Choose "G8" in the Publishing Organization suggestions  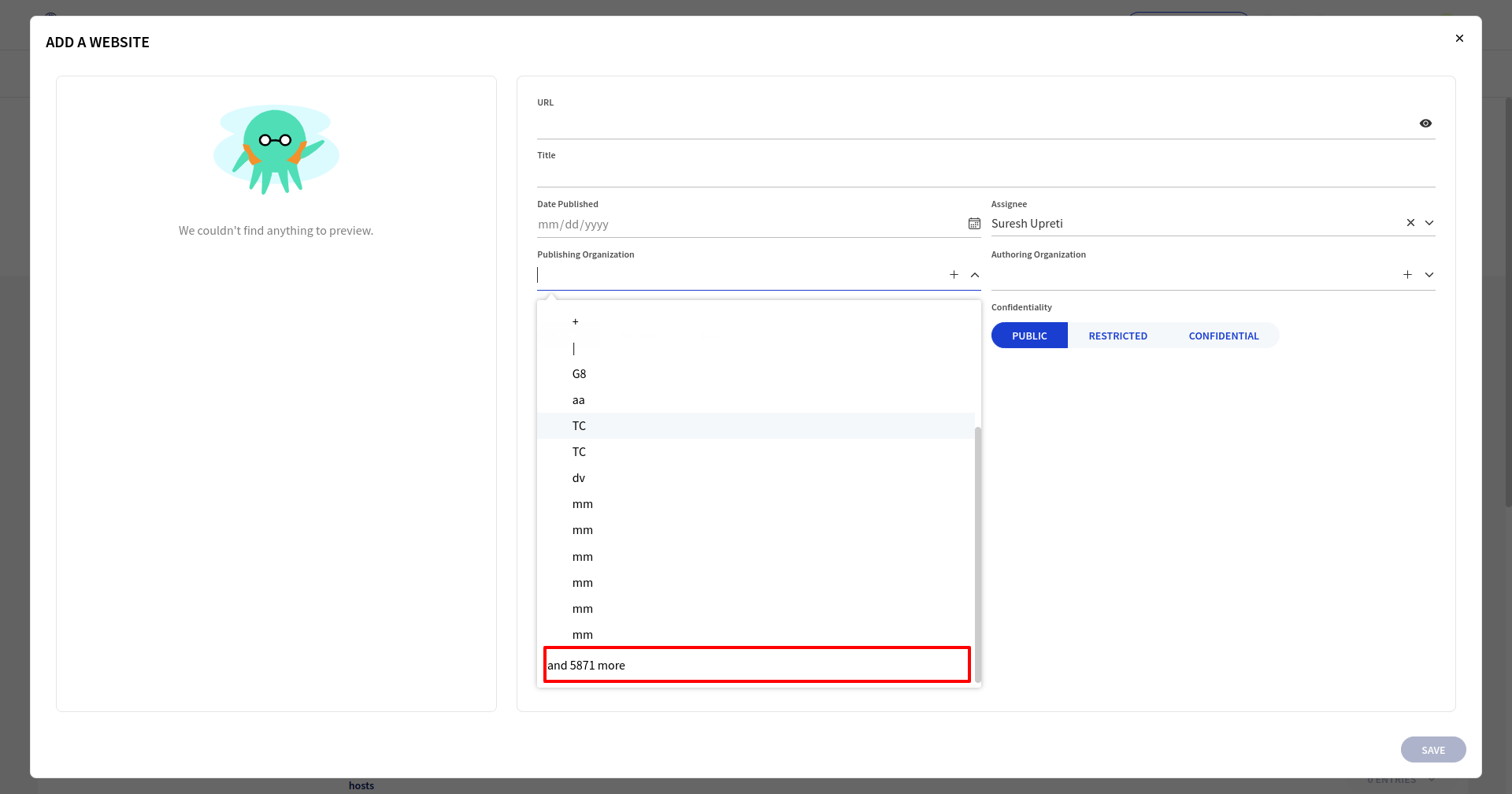click(x=579, y=373)
